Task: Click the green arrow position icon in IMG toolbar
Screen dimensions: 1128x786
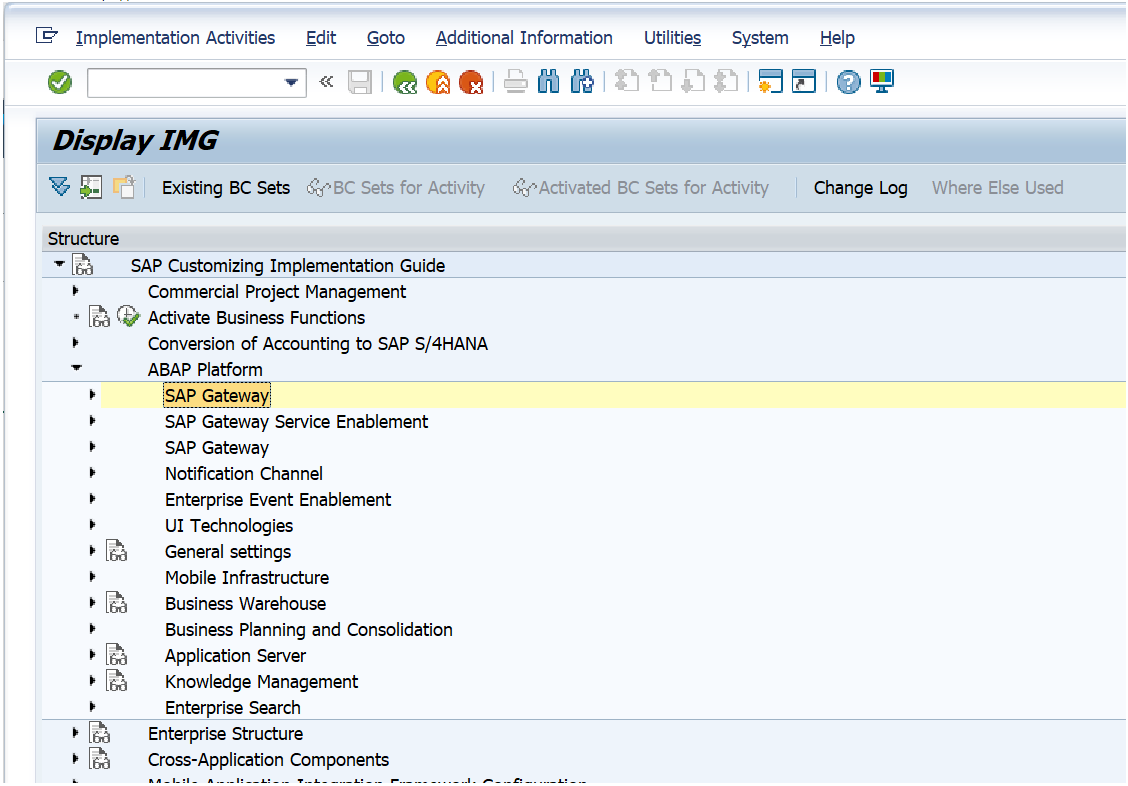Action: (91, 188)
